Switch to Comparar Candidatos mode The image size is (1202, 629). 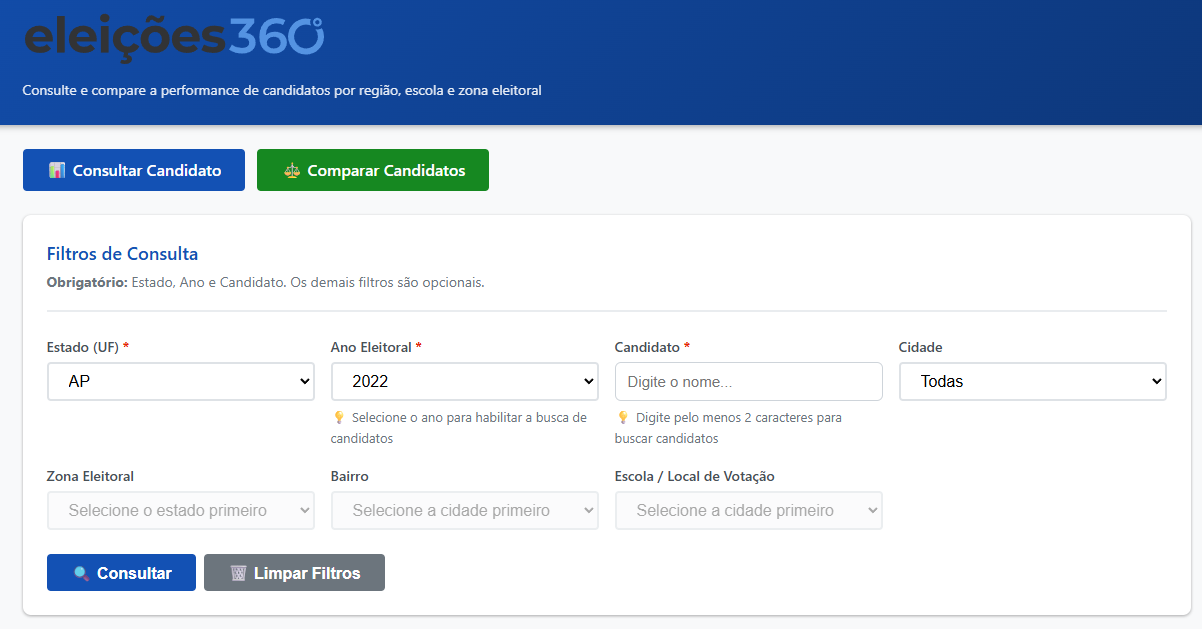[372, 169]
